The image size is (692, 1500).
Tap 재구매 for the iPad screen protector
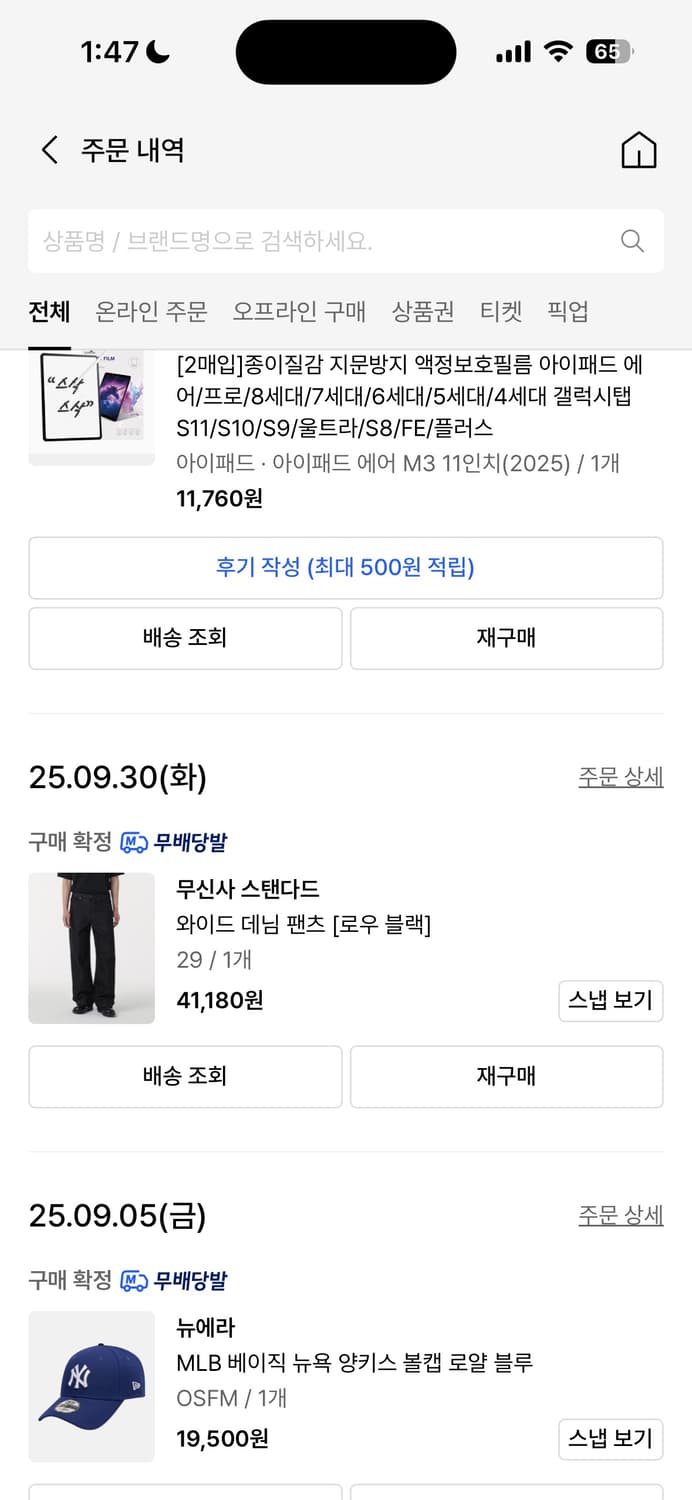coord(506,638)
